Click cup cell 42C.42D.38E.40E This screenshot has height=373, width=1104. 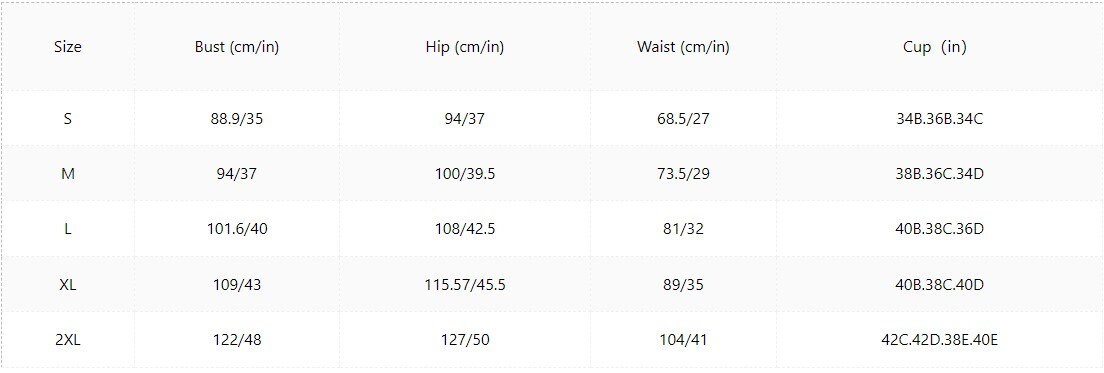click(x=939, y=341)
